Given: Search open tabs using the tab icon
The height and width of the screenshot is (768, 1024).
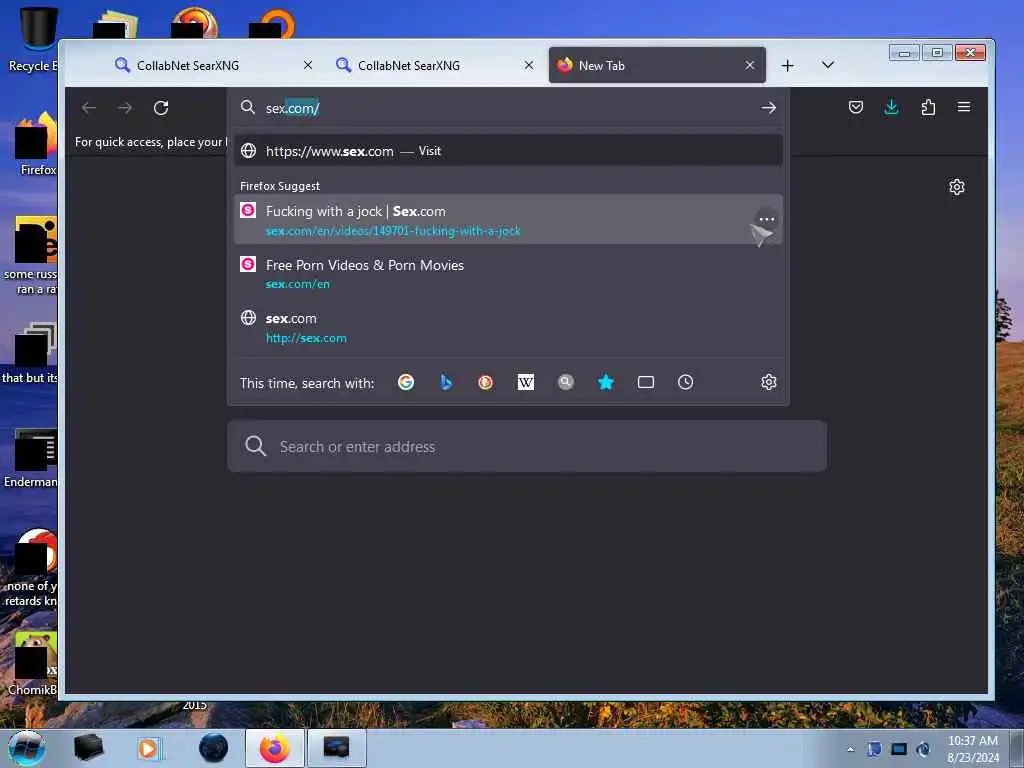Looking at the screenshot, I should click(646, 382).
